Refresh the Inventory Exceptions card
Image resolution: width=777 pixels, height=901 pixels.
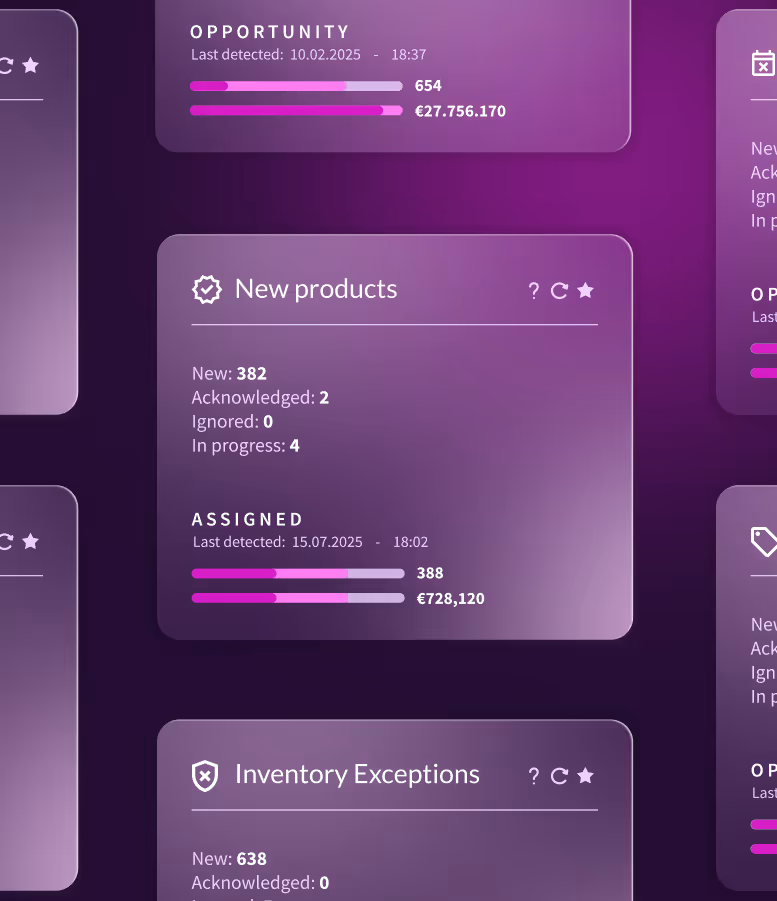[x=559, y=776]
